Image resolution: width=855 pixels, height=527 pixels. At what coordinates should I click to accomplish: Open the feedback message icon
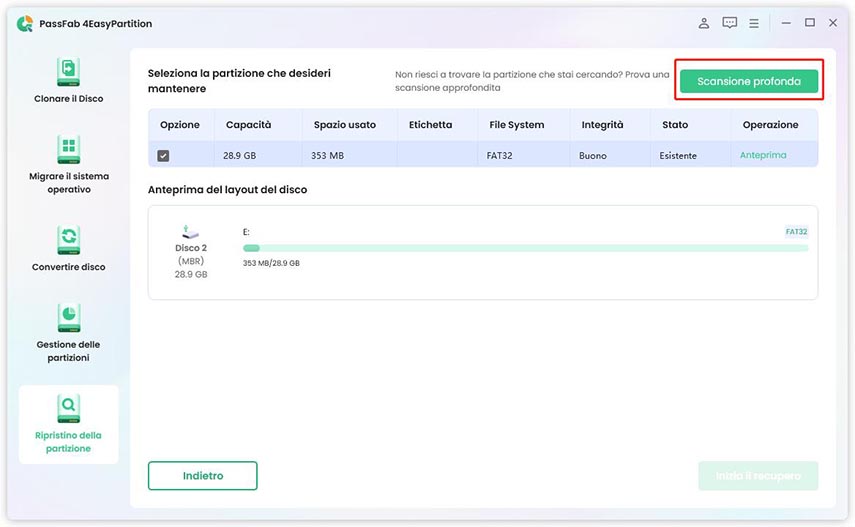pos(730,23)
